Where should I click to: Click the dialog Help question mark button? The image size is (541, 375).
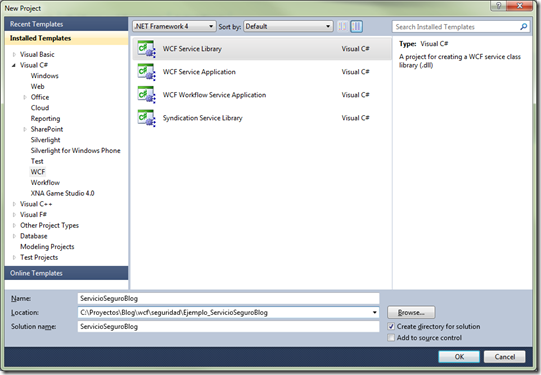tap(499, 6)
